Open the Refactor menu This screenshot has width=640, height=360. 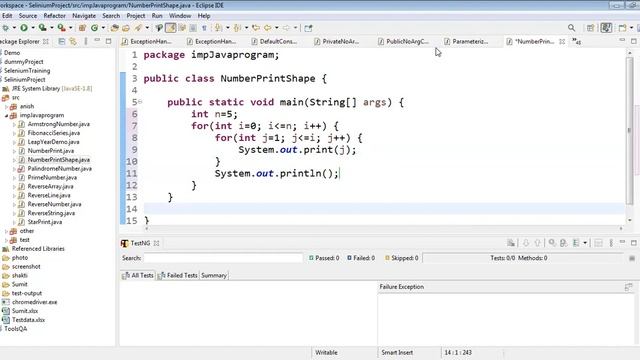pyautogui.click(x=54, y=16)
